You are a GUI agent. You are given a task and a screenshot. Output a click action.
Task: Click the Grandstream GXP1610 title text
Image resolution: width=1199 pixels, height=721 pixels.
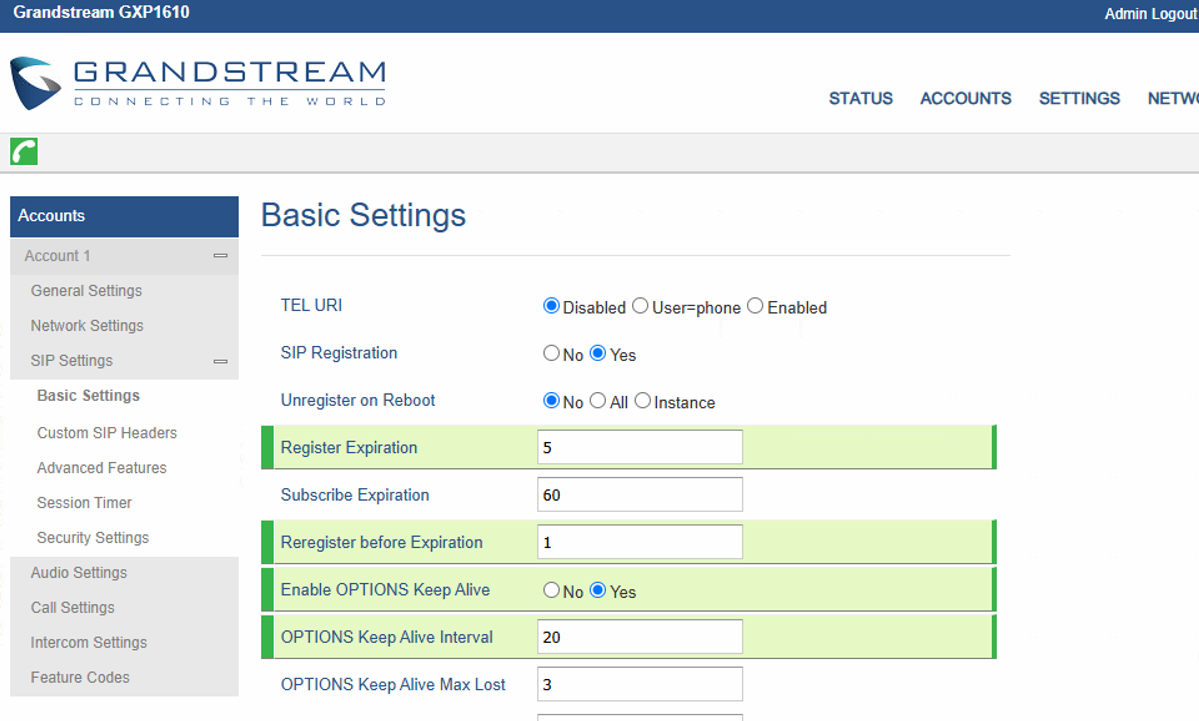point(101,12)
